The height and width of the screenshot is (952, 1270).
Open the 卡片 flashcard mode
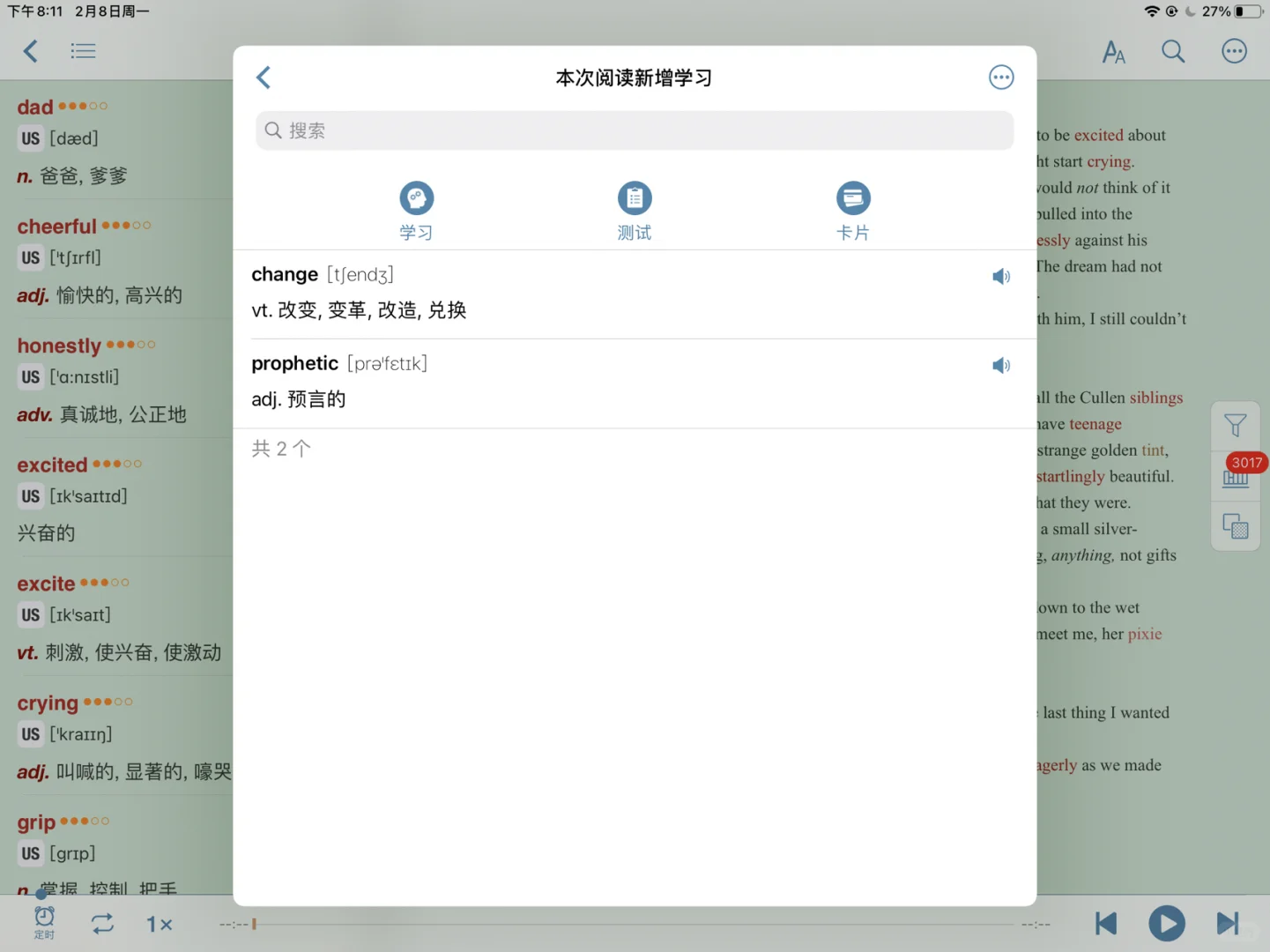pos(853,211)
